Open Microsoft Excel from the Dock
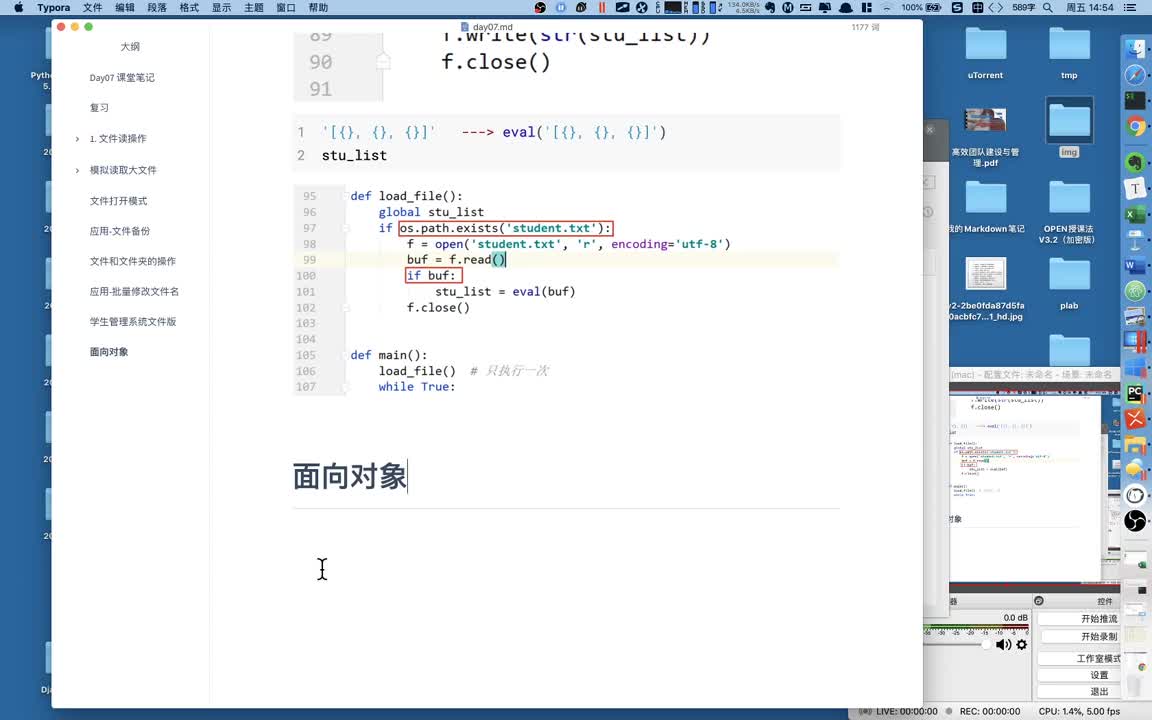Viewport: 1152px width, 720px height. [x=1135, y=215]
